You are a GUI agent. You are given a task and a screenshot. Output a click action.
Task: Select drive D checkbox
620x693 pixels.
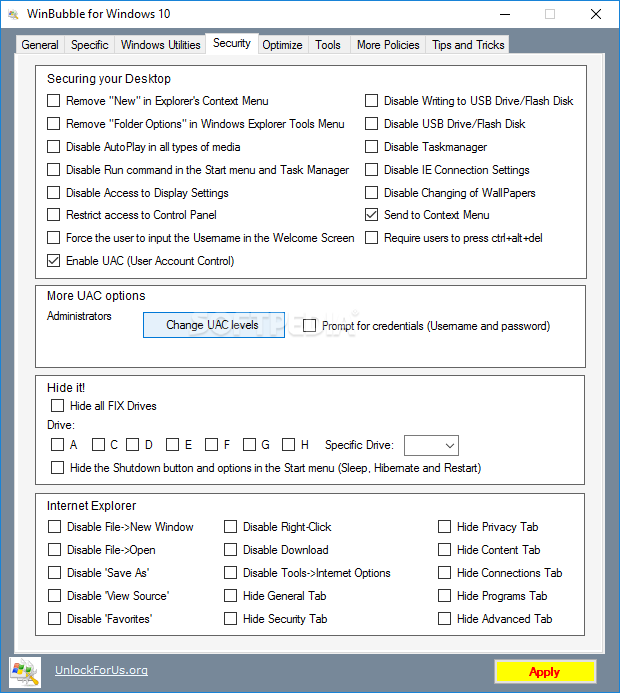tap(133, 445)
